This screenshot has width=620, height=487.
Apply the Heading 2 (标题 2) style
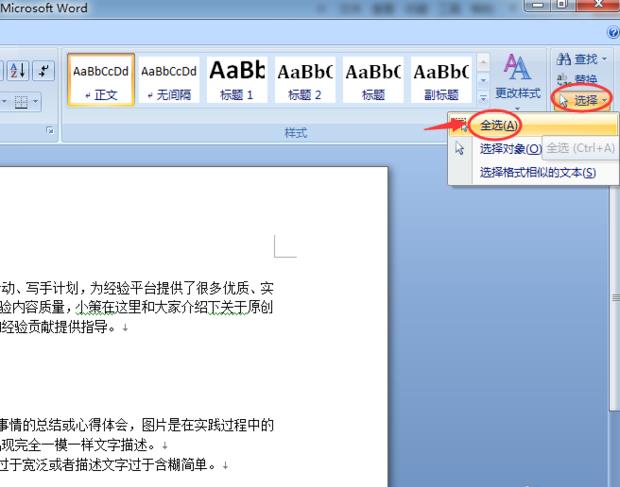point(305,80)
